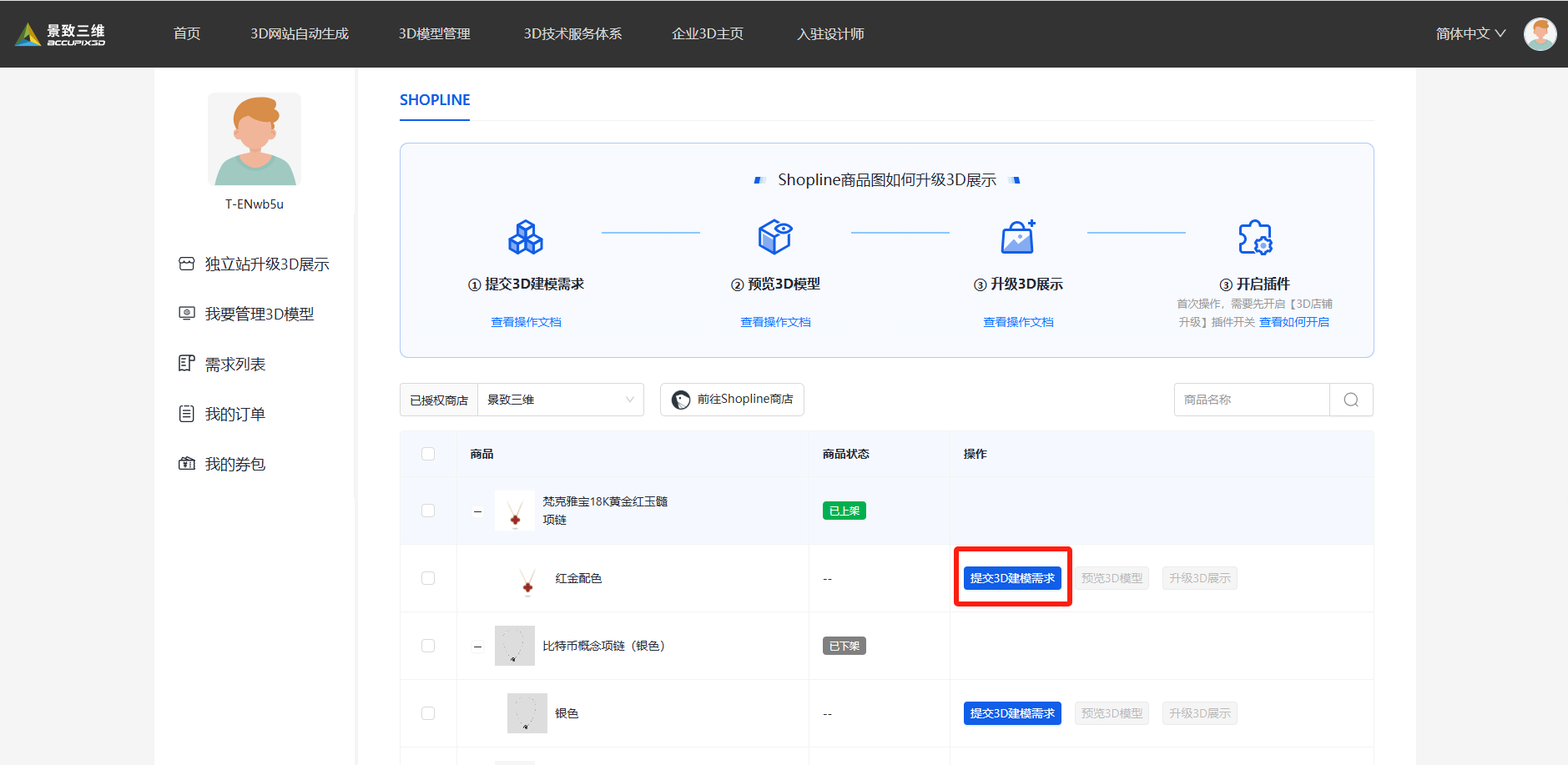
Task: Open the 景致三维 authorized store dropdown
Action: pos(561,400)
